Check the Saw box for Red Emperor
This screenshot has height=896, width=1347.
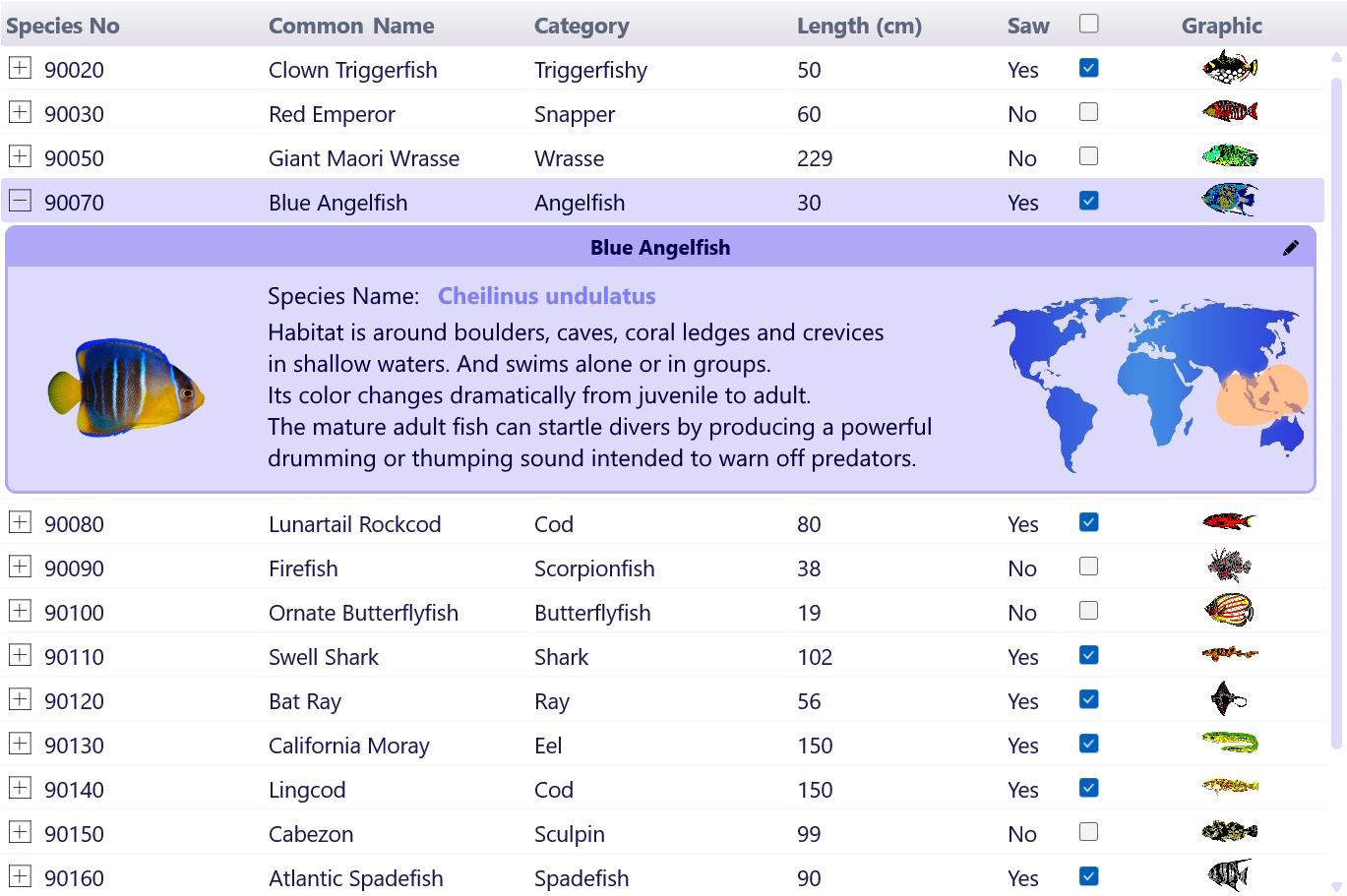(1088, 112)
